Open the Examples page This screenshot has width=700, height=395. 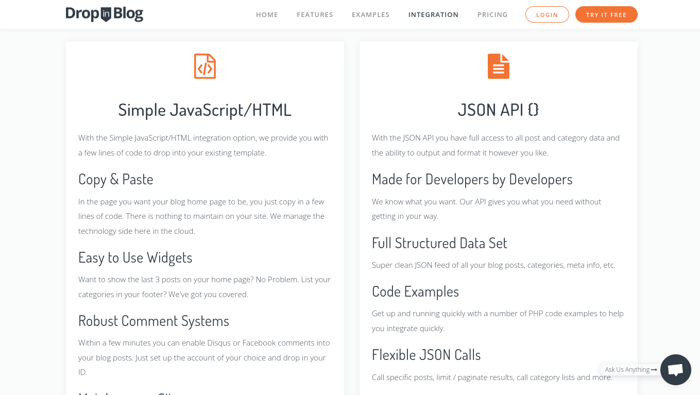click(x=371, y=15)
